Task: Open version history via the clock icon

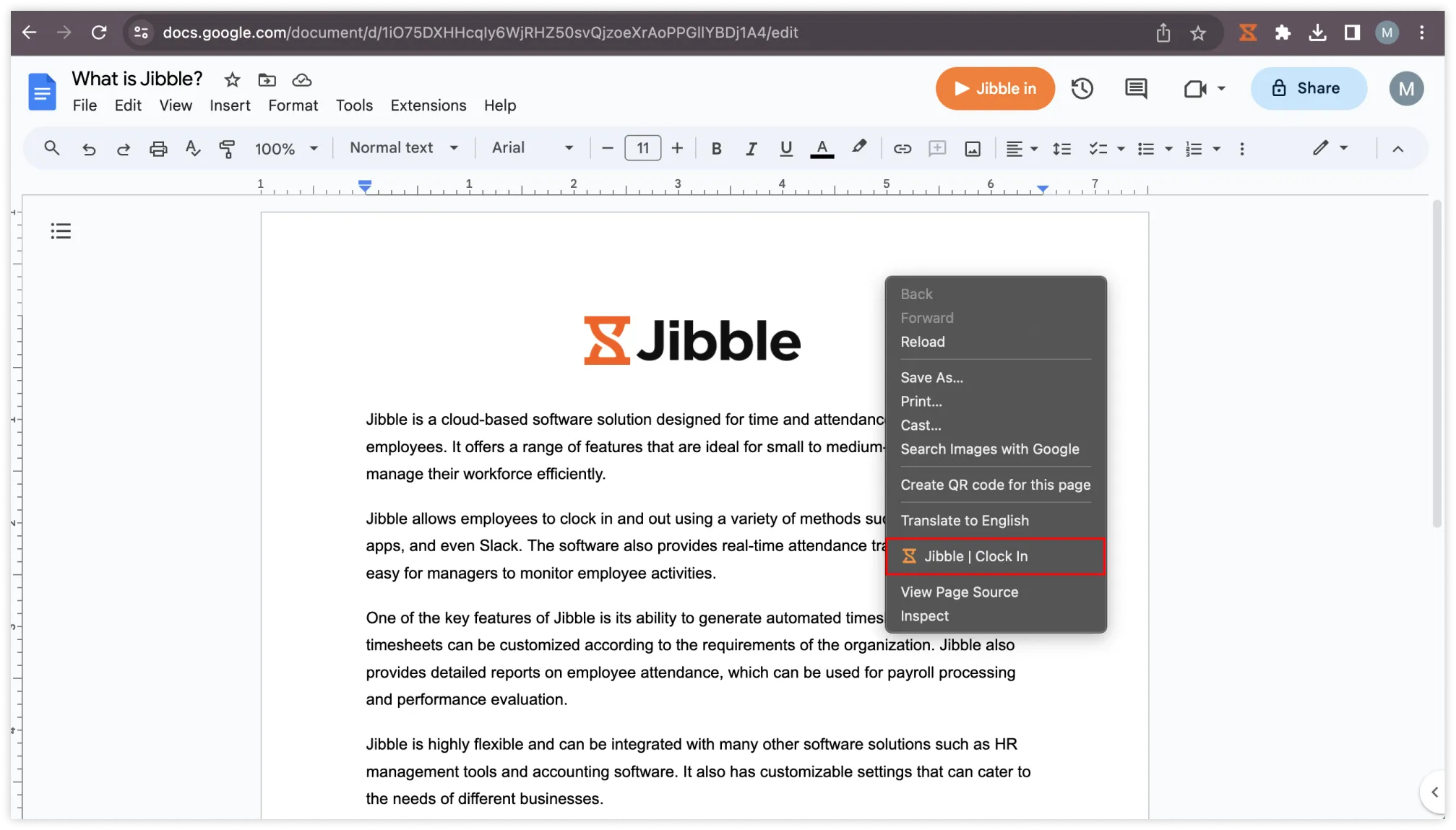Action: point(1082,88)
